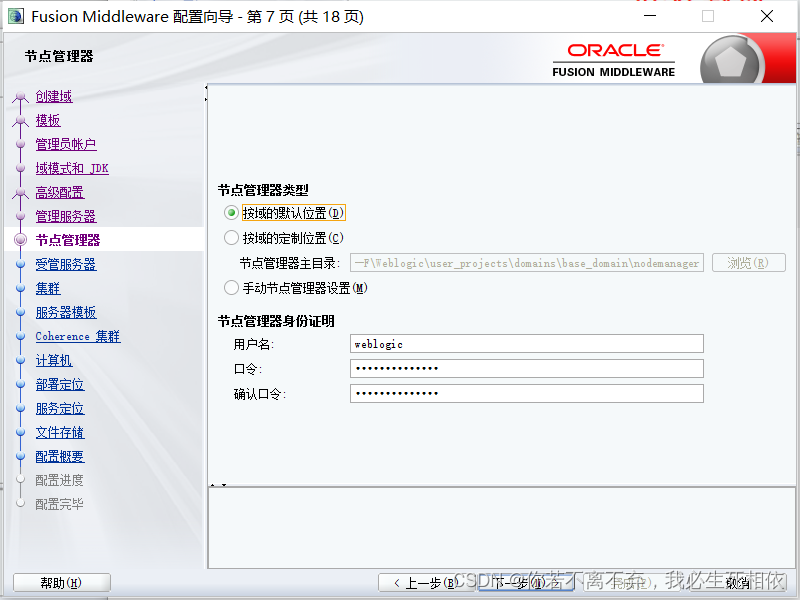Click the 计算机 step bullet icon
Screen dimensions: 800x600
[x=20, y=360]
